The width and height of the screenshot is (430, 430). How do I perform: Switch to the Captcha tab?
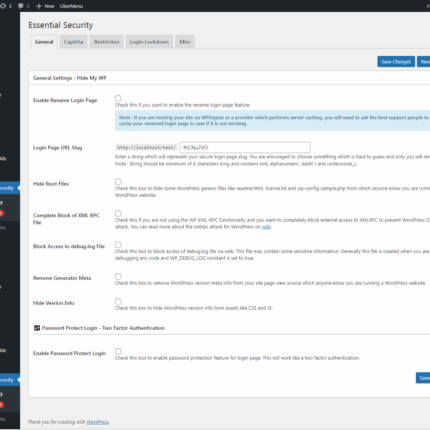click(73, 42)
